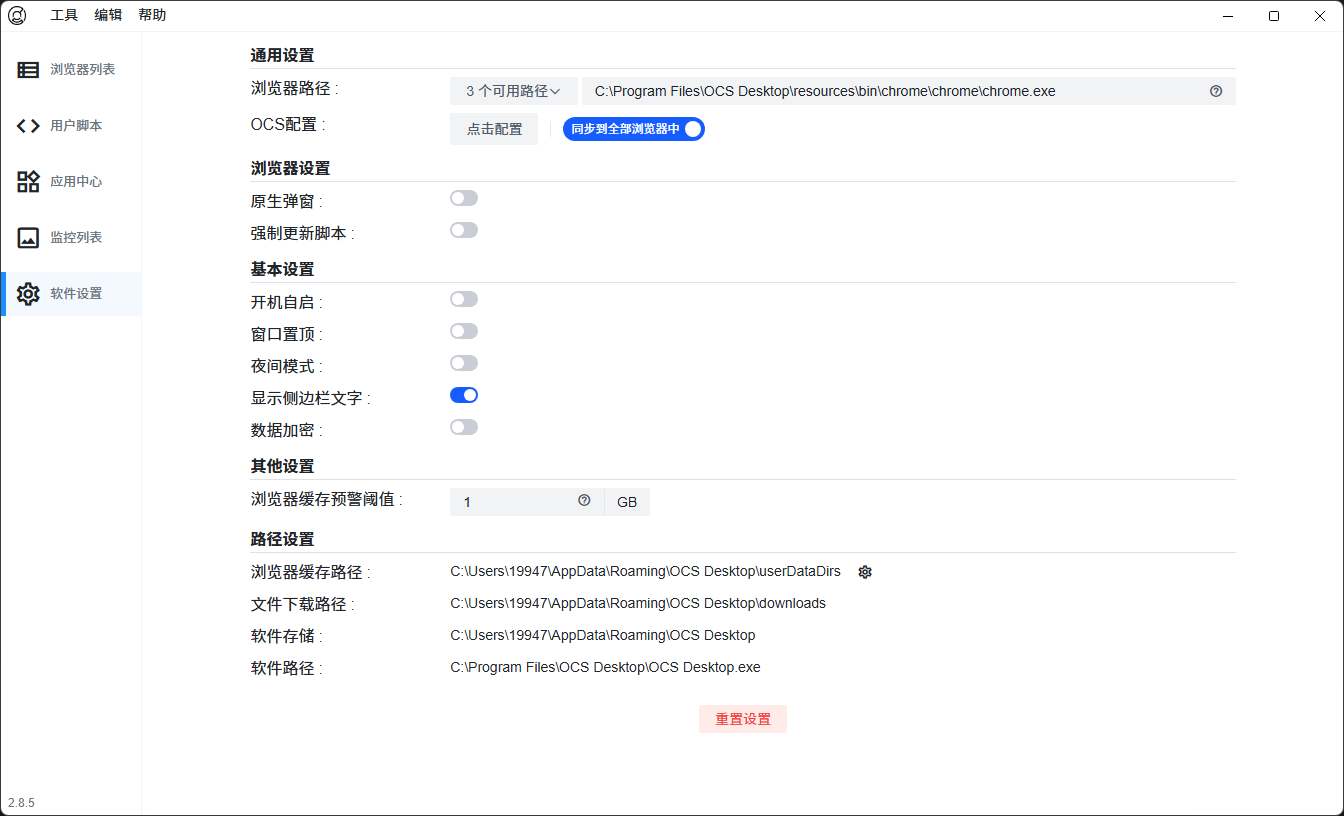Click help icon in browser path field

[x=1216, y=91]
